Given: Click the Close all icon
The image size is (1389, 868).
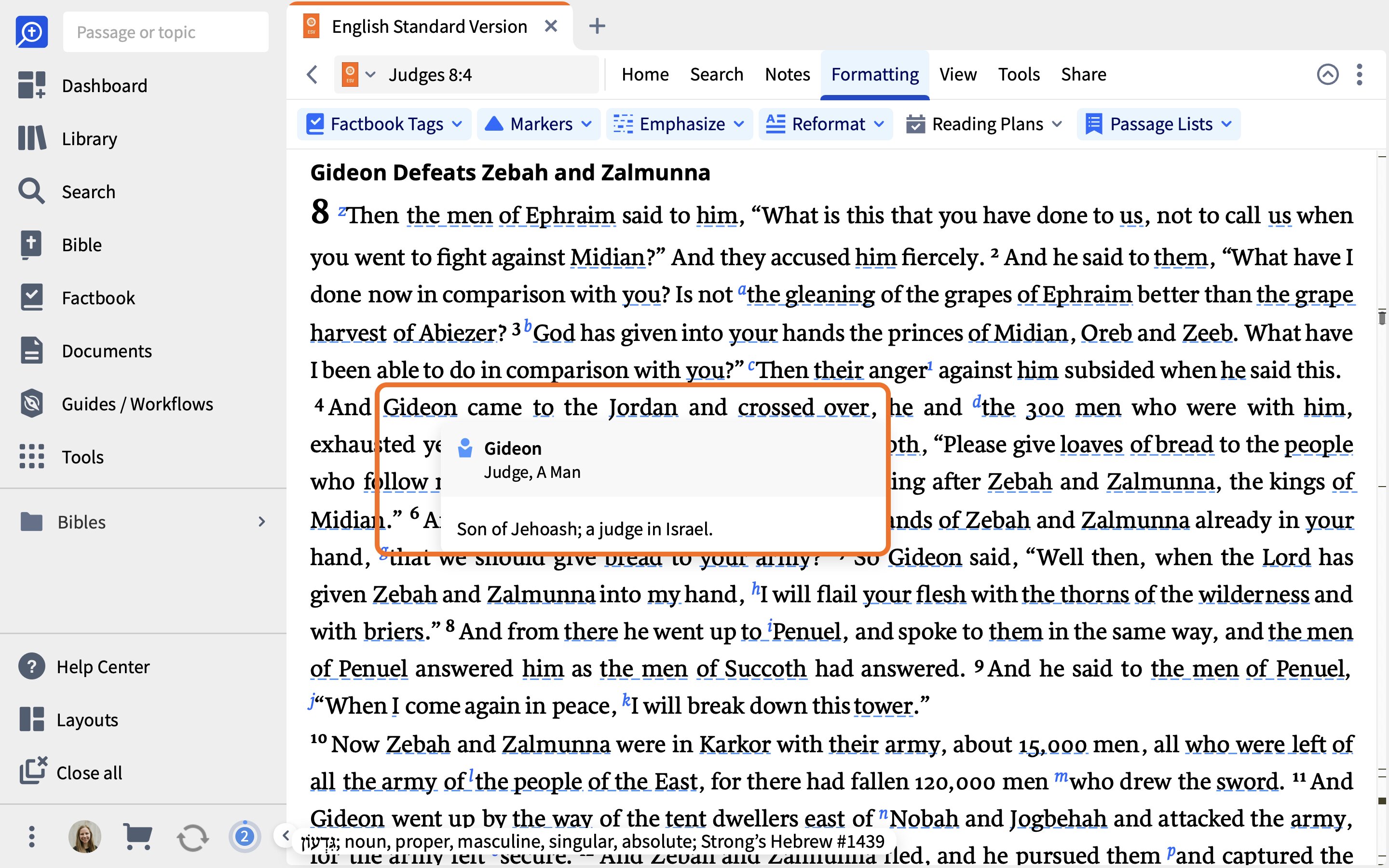Looking at the screenshot, I should pyautogui.click(x=33, y=771).
